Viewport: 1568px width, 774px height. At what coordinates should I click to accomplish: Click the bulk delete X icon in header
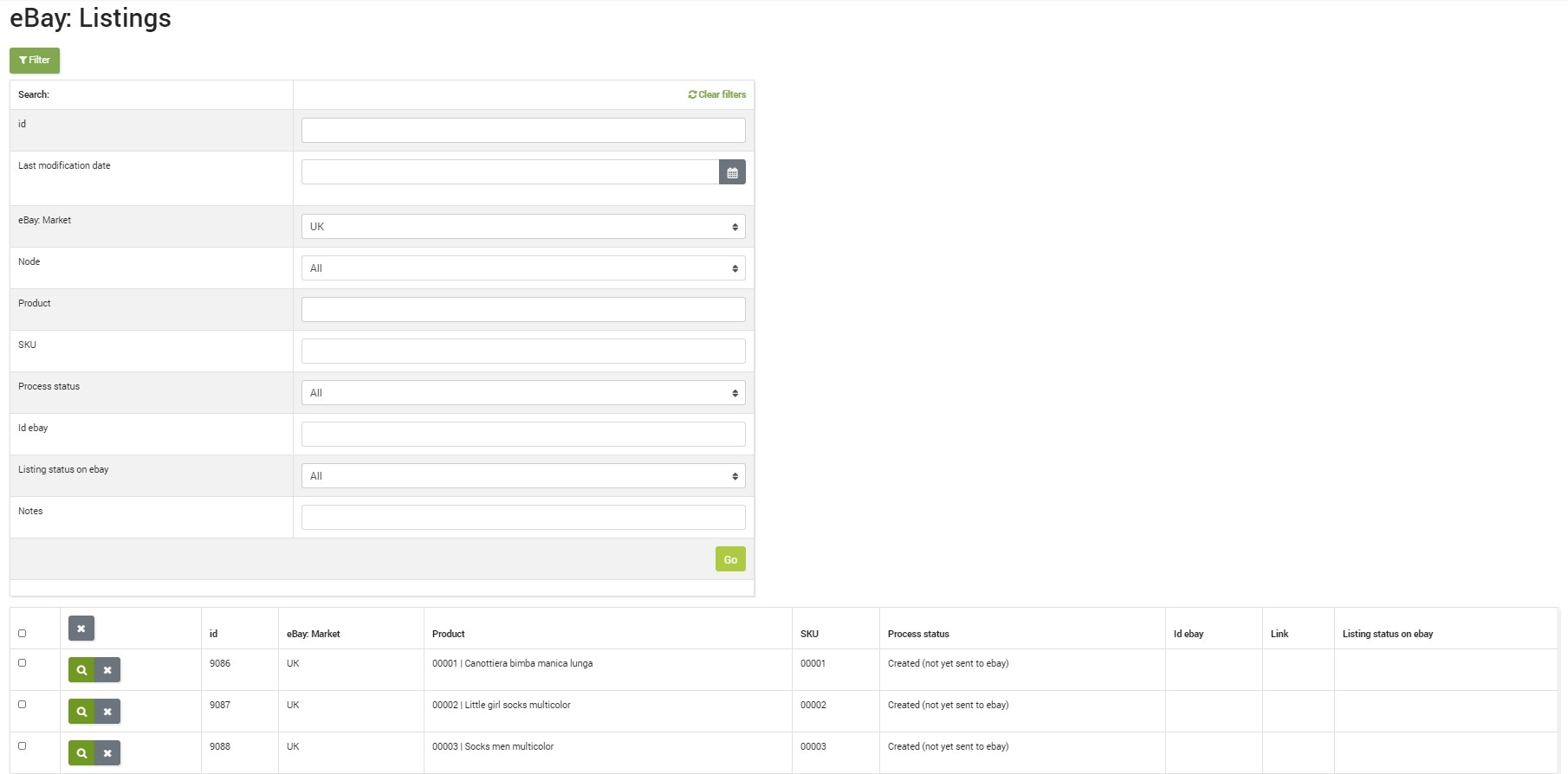pyautogui.click(x=81, y=629)
